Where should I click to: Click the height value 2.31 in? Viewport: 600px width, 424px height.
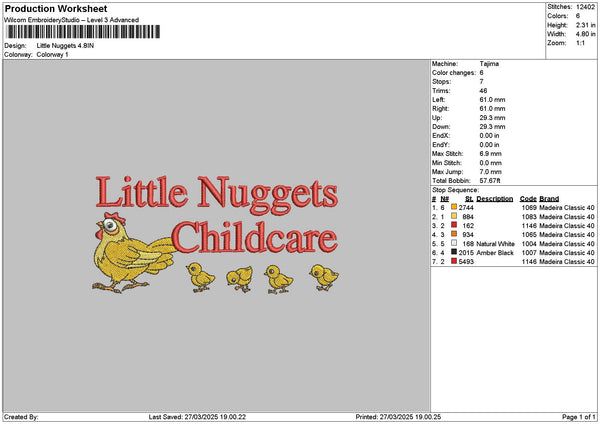coord(585,25)
